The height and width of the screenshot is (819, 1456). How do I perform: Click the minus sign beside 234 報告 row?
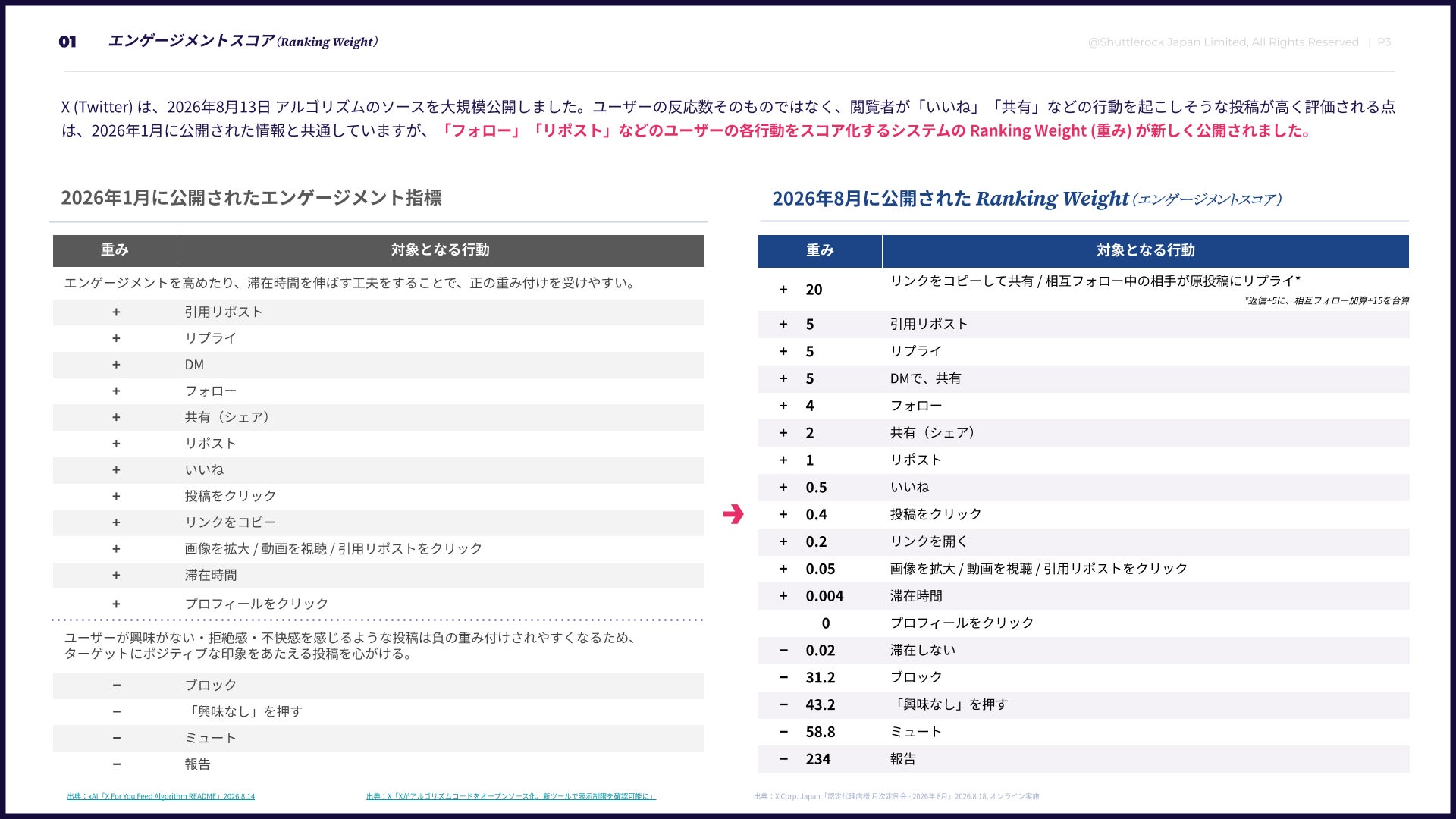pos(783,759)
